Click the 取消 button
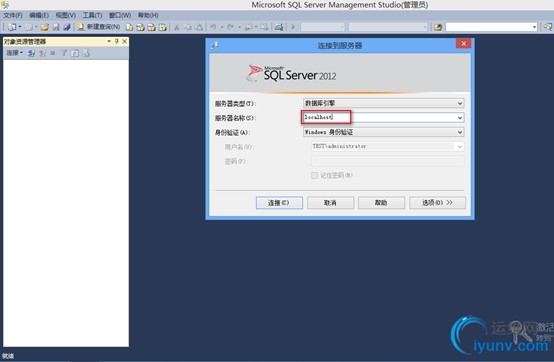The width and height of the screenshot is (554, 362). point(330,203)
